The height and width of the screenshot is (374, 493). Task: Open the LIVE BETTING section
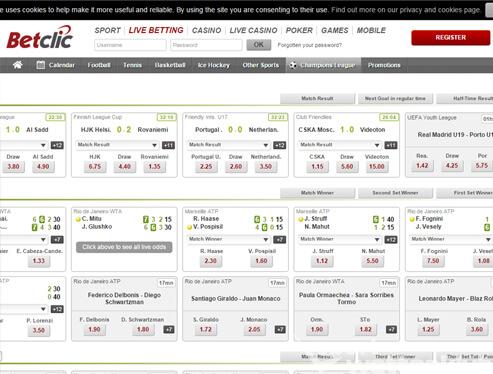(x=156, y=30)
